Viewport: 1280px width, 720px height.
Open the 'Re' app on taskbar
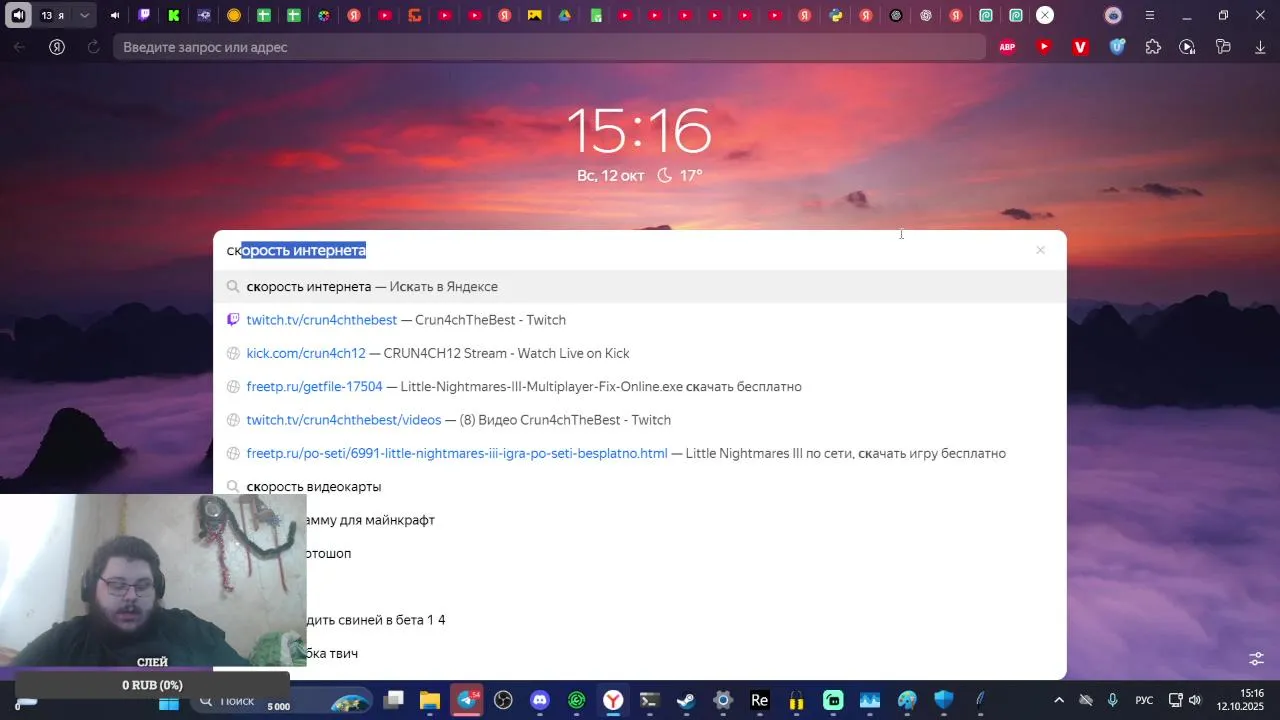point(759,700)
